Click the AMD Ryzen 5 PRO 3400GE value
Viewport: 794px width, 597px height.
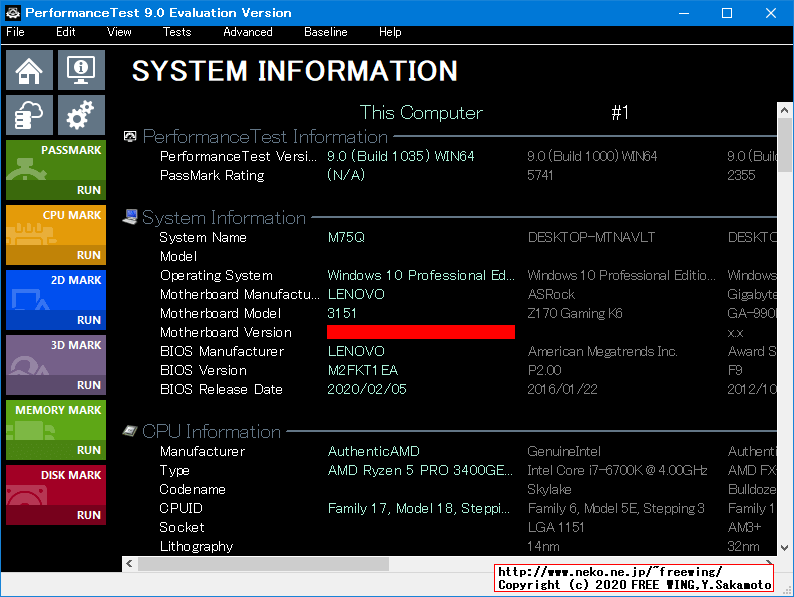point(420,470)
